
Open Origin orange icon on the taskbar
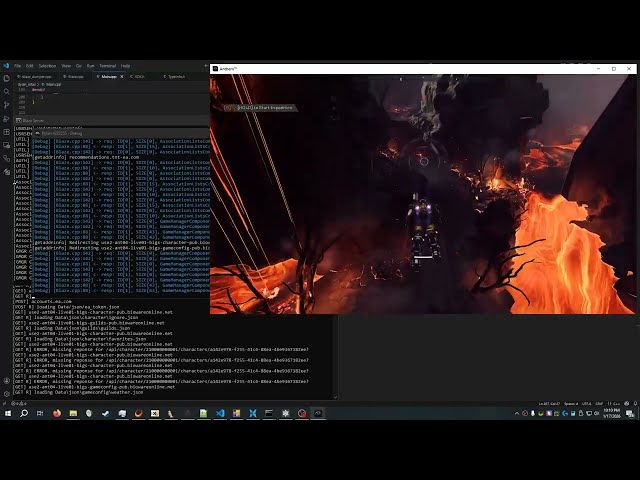(x=138, y=413)
